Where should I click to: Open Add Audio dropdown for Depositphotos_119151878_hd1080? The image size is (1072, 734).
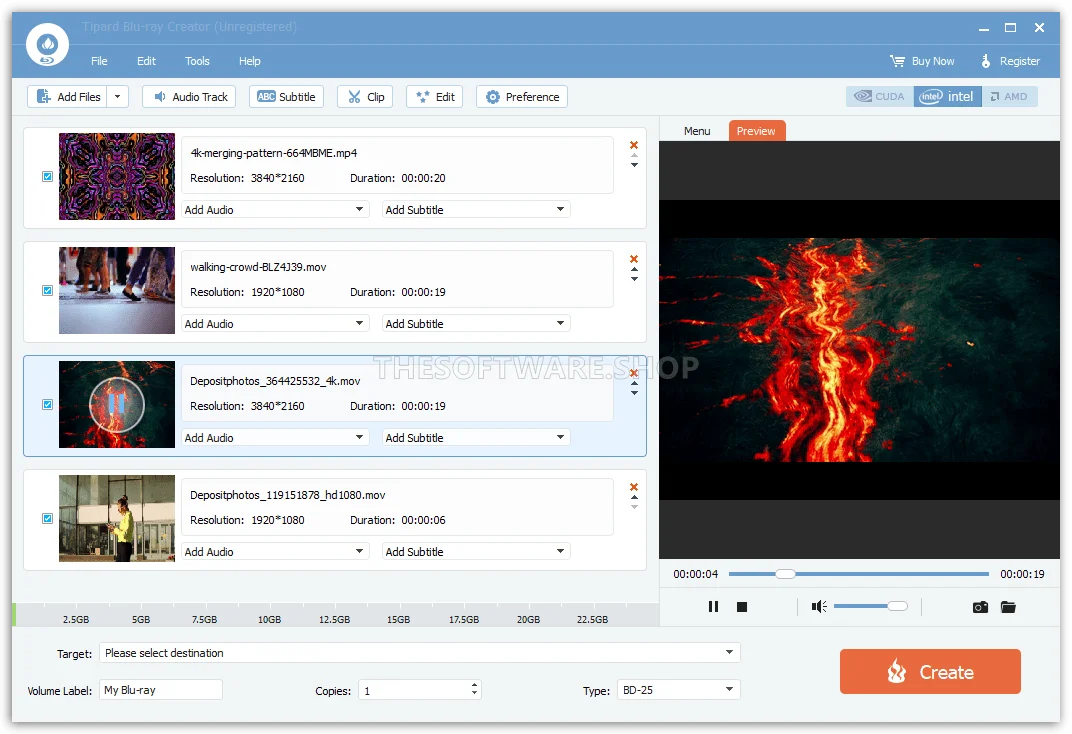click(275, 552)
